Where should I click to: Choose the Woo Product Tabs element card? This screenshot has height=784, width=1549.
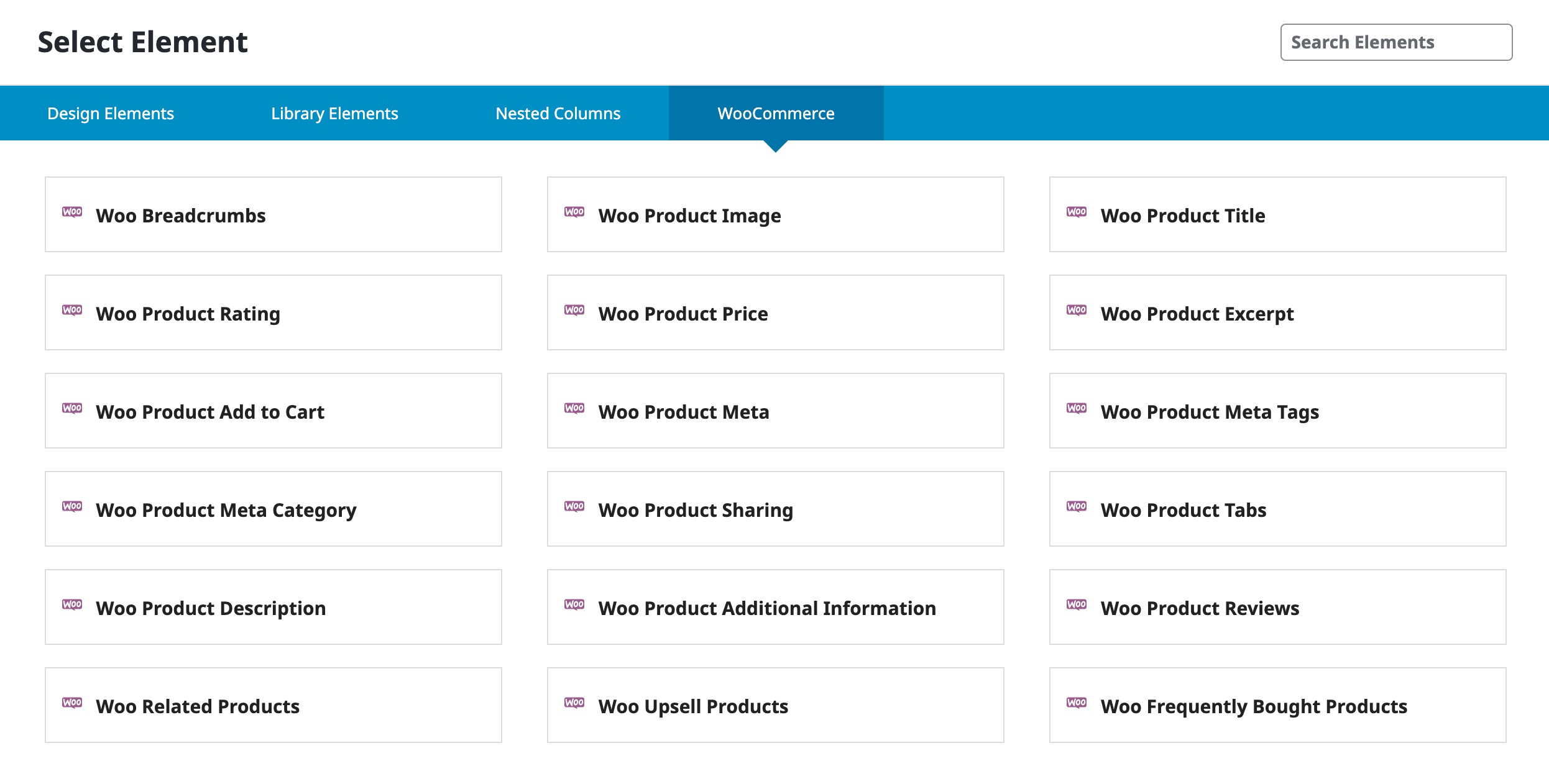[1278, 509]
